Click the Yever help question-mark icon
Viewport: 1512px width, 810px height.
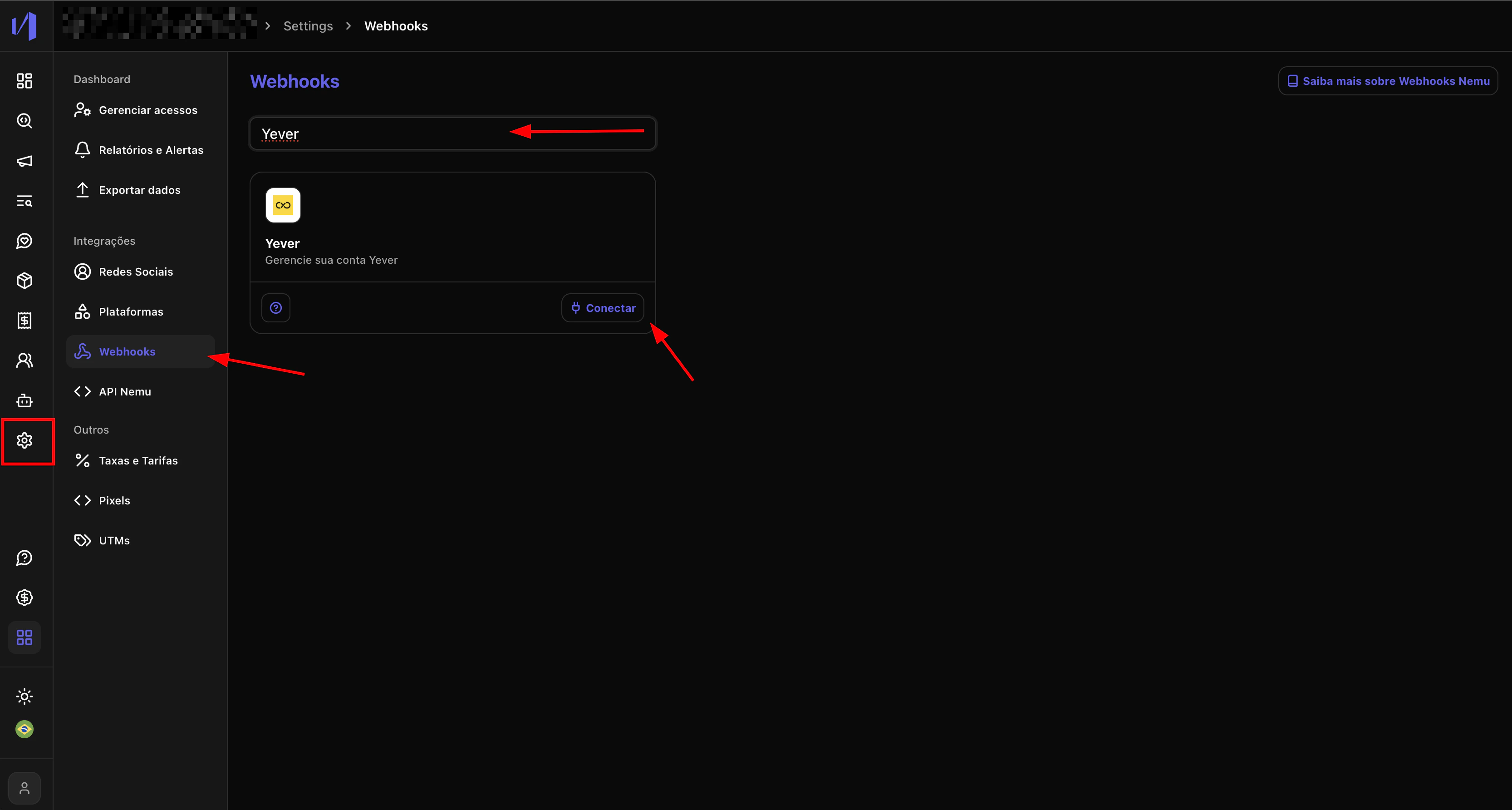pyautogui.click(x=276, y=308)
